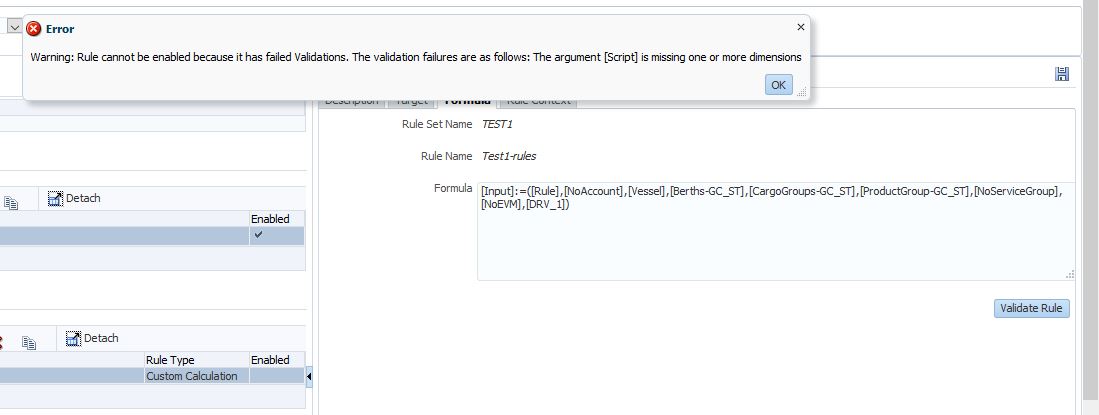Click the TEST1 rule set name value
Viewport: 1099px width, 415px height.
[497, 124]
